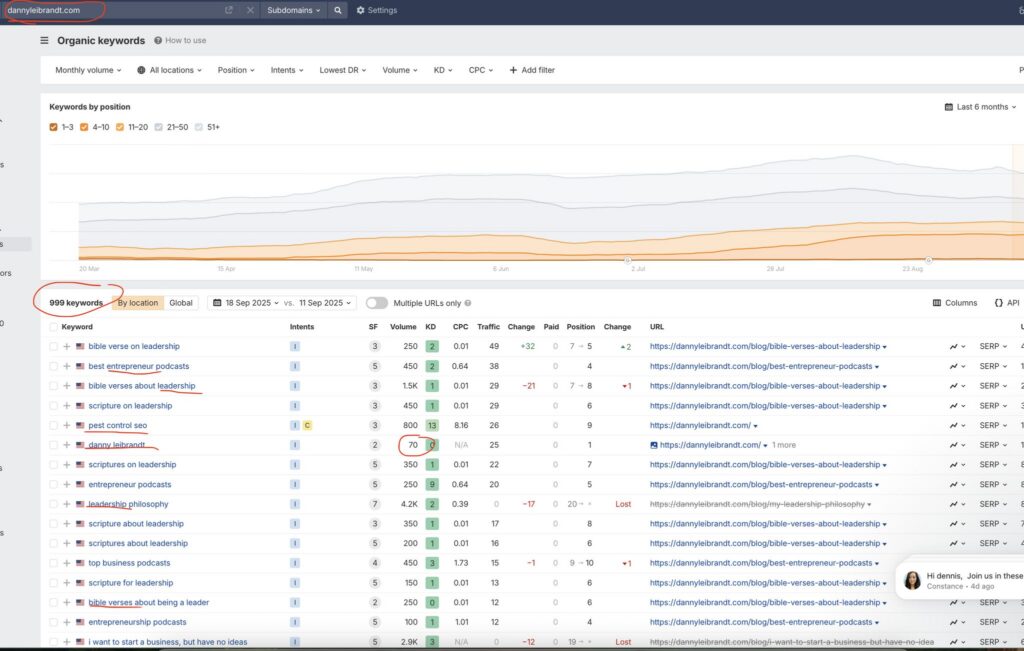1024x651 pixels.
Task: Open the Subdomains mode dropdown
Action: pyautogui.click(x=293, y=10)
